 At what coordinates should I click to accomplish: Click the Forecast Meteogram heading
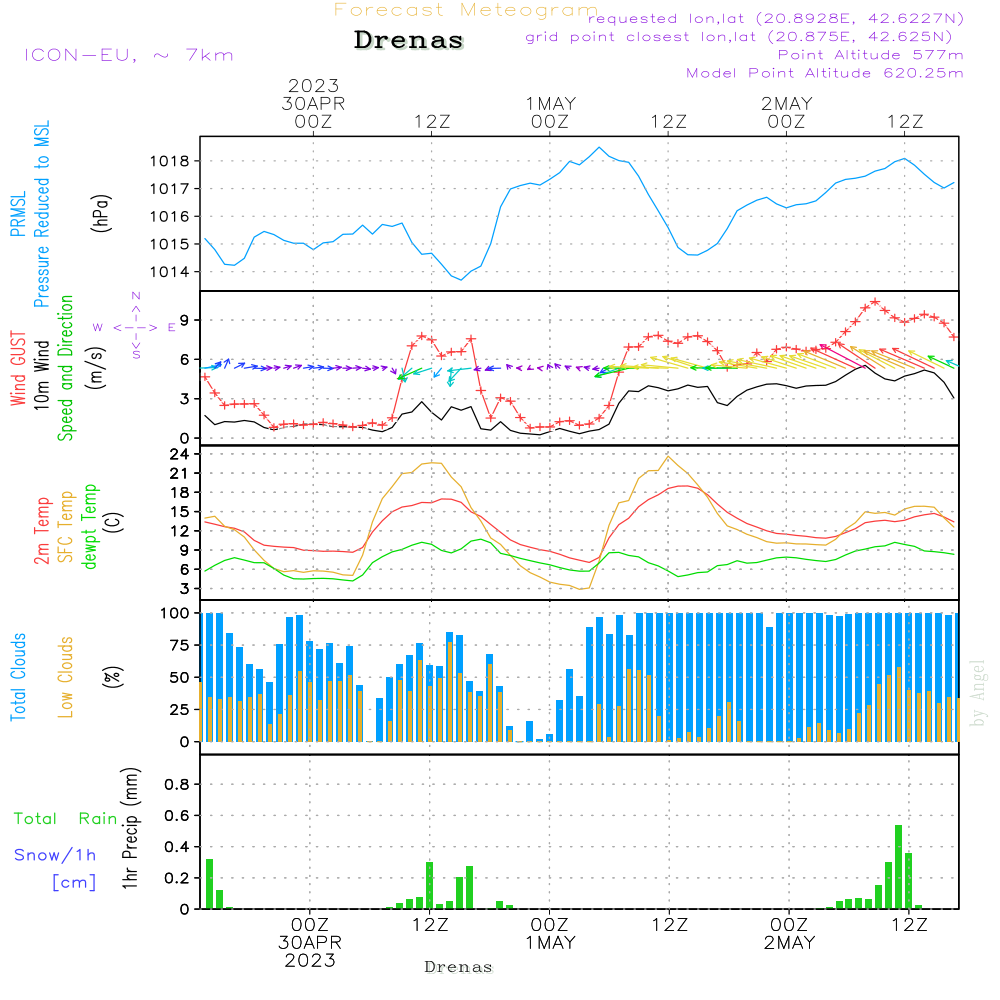point(466,10)
